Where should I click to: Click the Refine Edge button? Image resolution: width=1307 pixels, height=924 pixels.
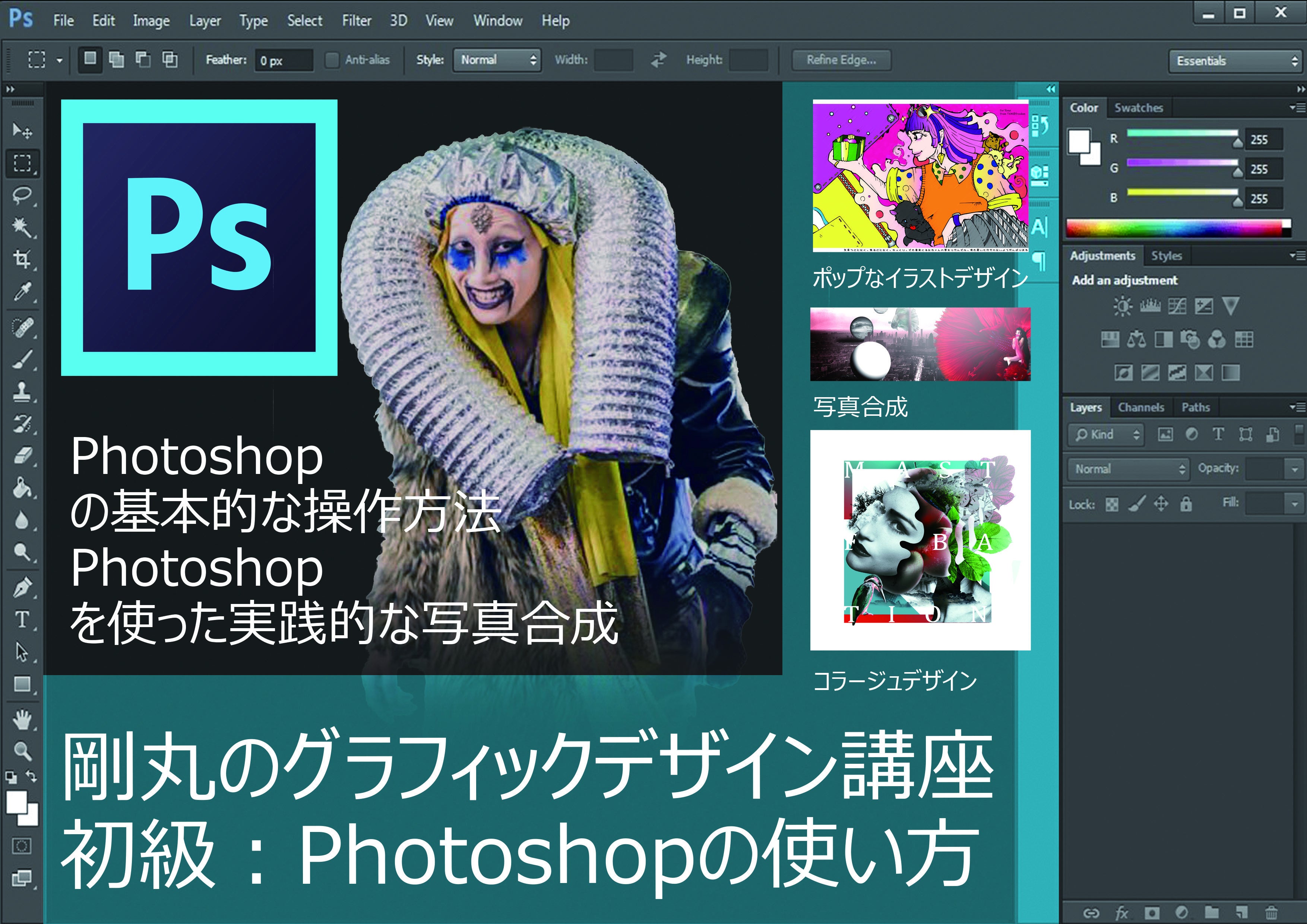[x=841, y=60]
